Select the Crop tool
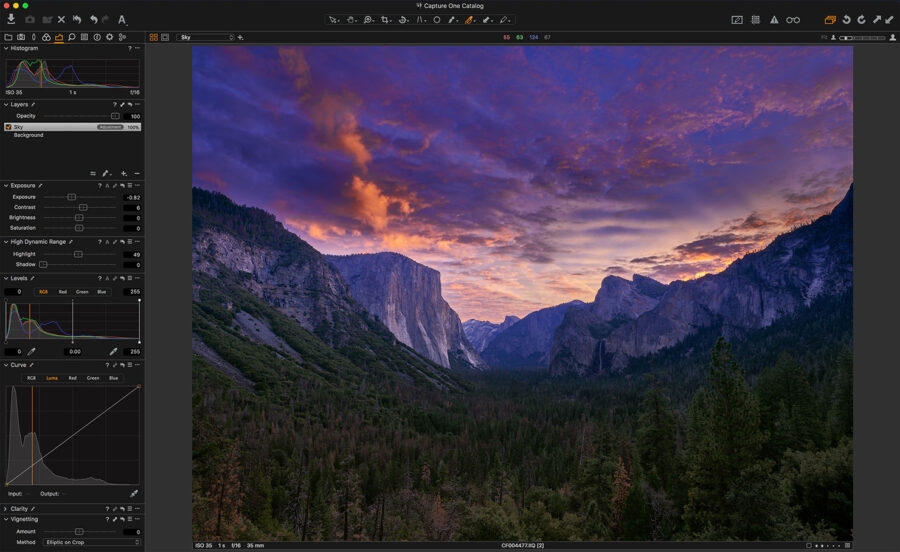 (386, 20)
